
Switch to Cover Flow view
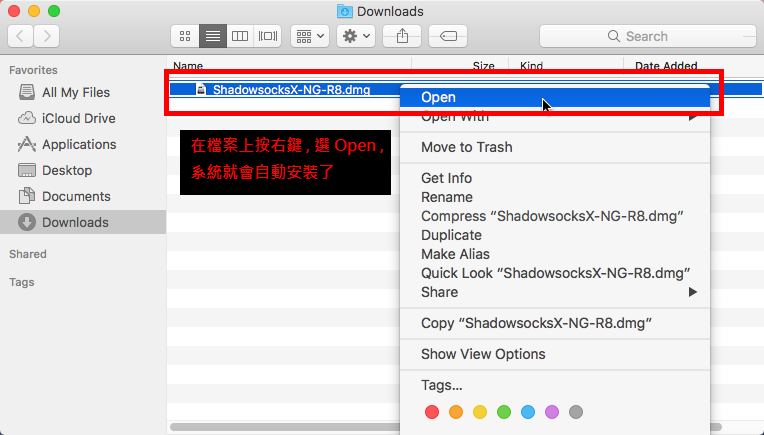pyautogui.click(x=267, y=36)
